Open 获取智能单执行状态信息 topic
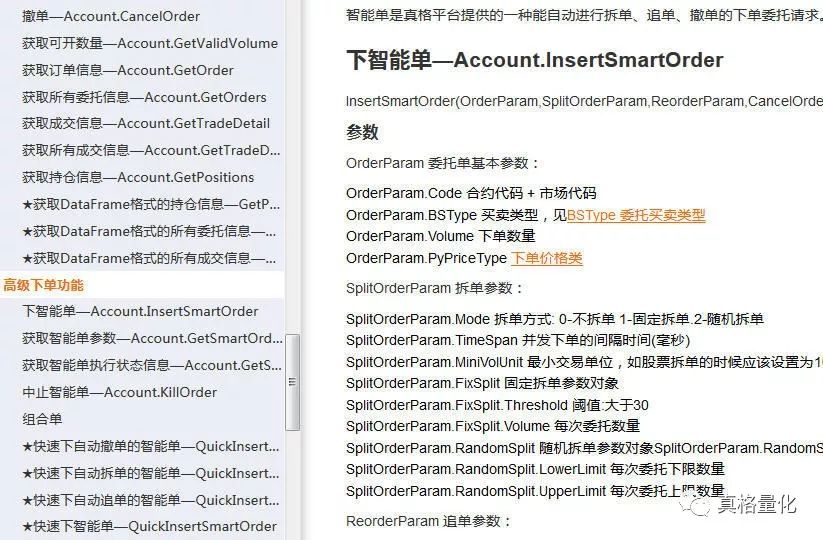The image size is (823, 540). coord(152,365)
